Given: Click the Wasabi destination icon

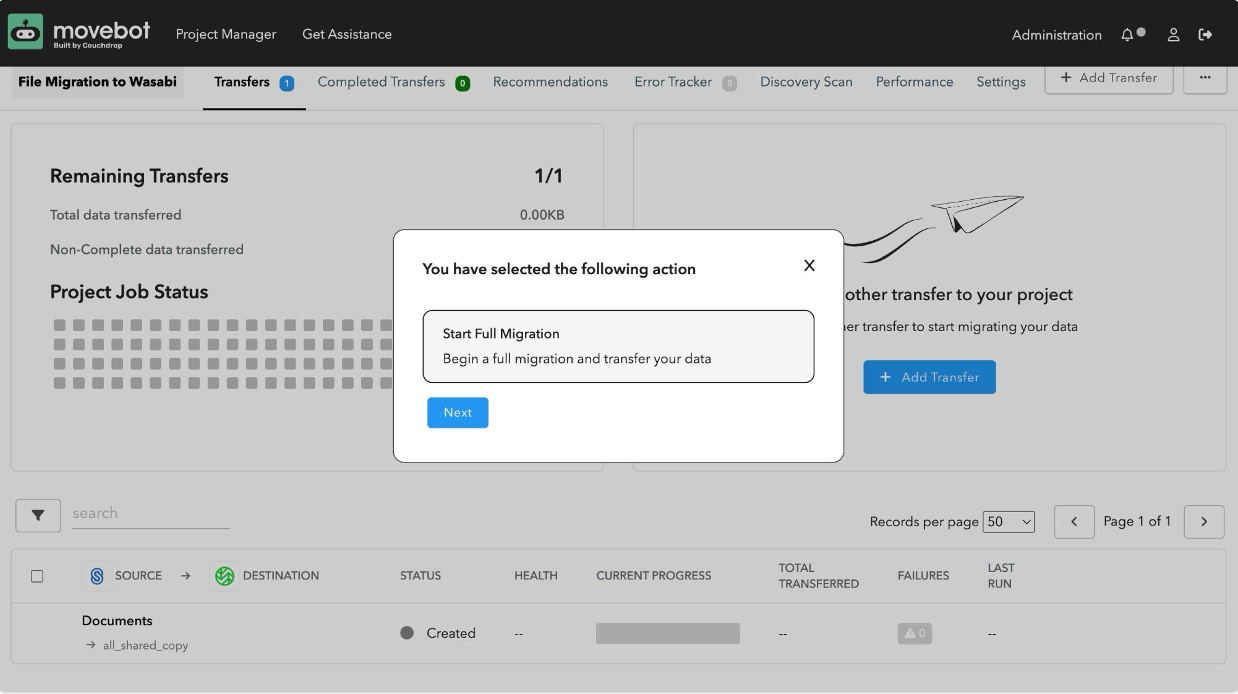Looking at the screenshot, I should tap(224, 576).
